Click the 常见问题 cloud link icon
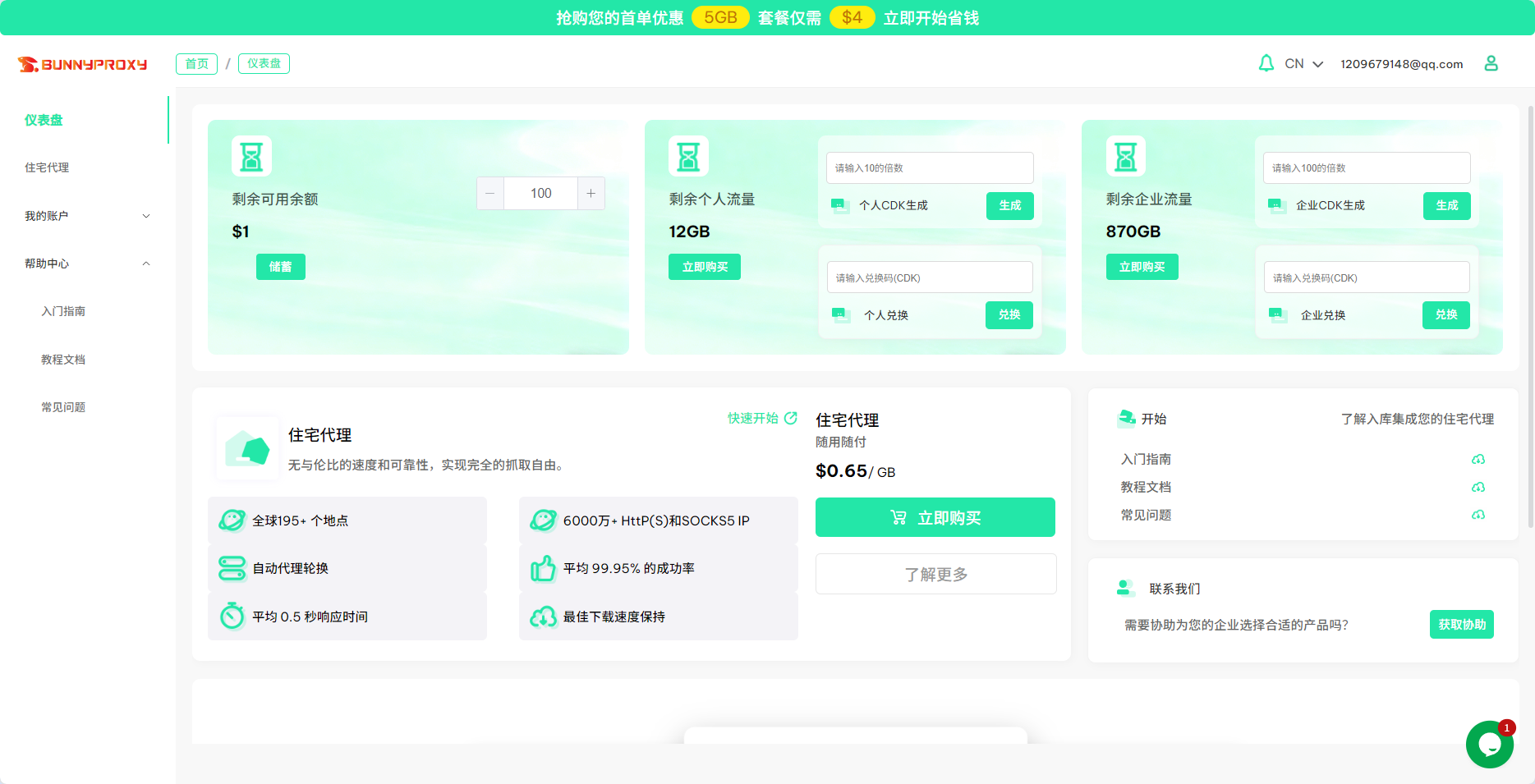 point(1478,516)
